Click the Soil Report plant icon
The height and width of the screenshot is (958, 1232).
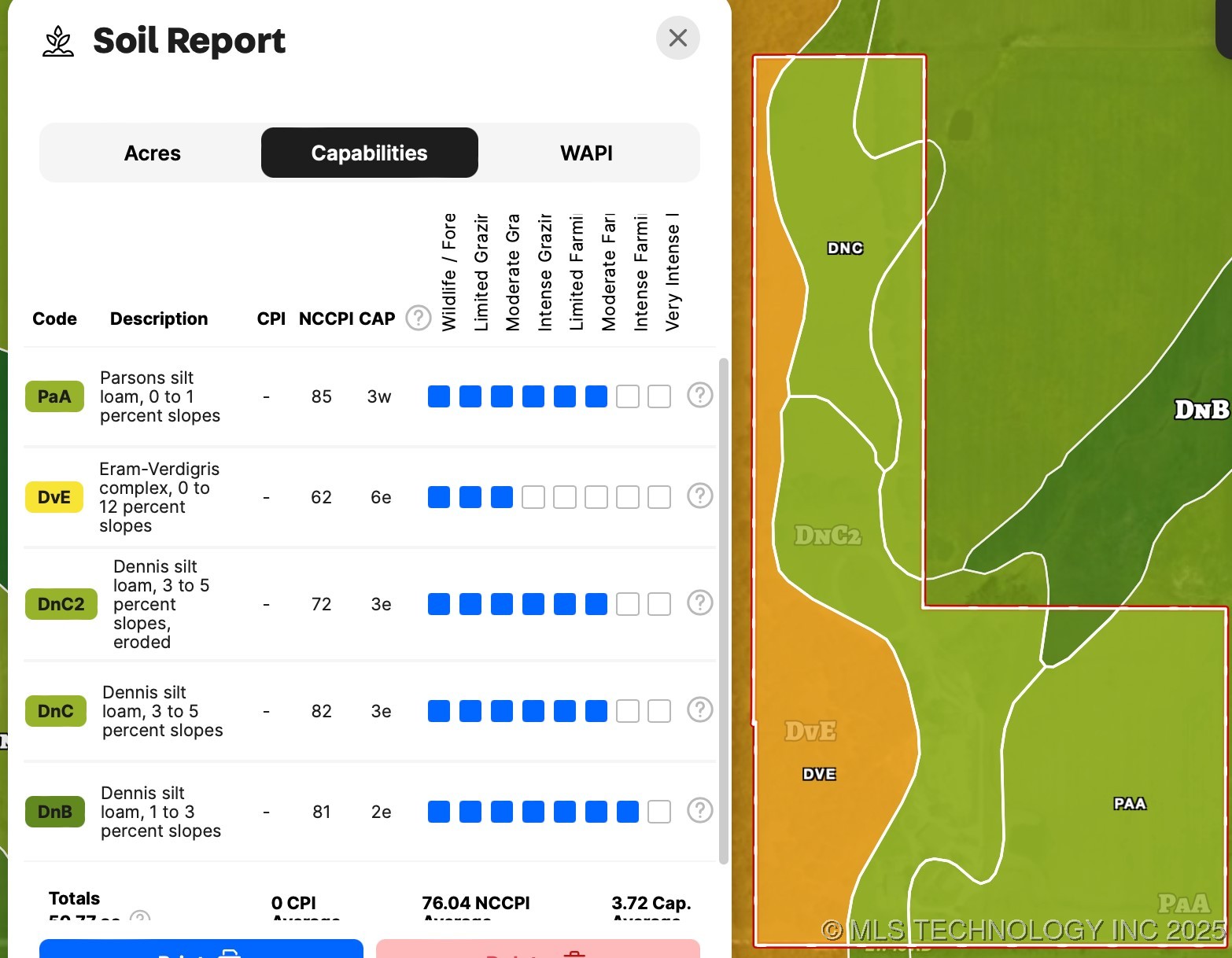coord(58,41)
